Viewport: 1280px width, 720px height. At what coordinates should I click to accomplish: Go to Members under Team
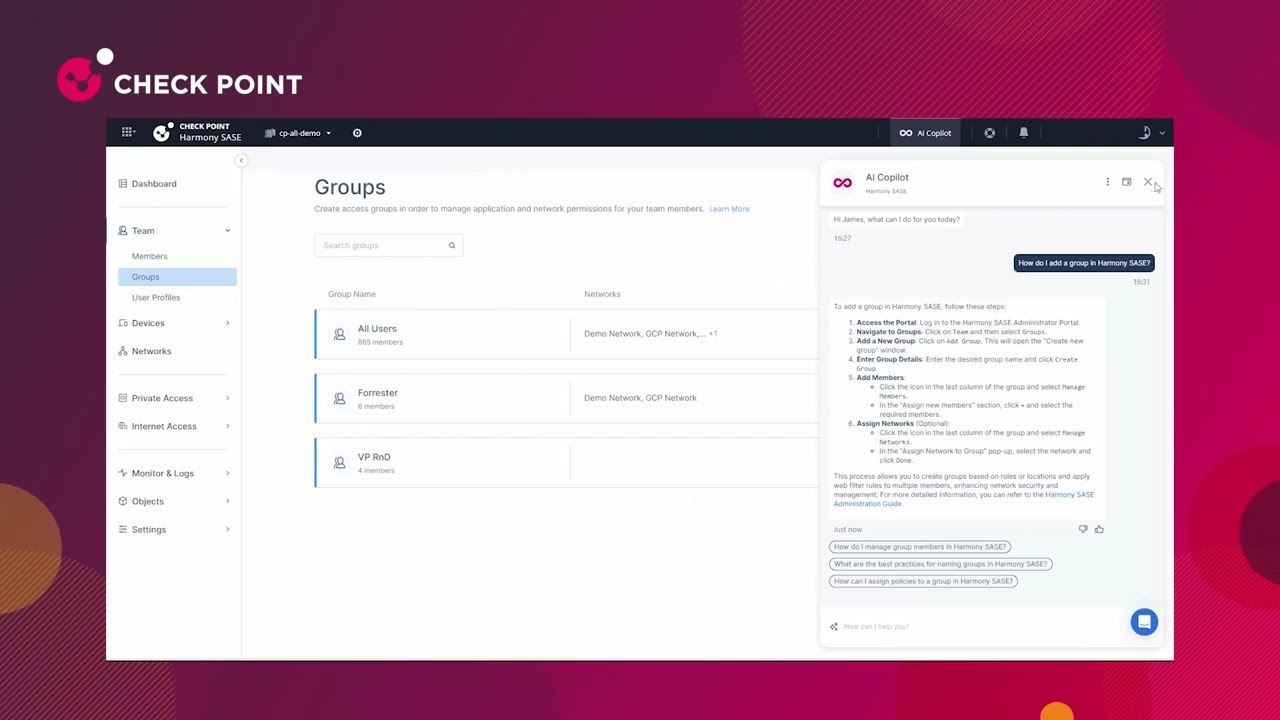tap(149, 256)
